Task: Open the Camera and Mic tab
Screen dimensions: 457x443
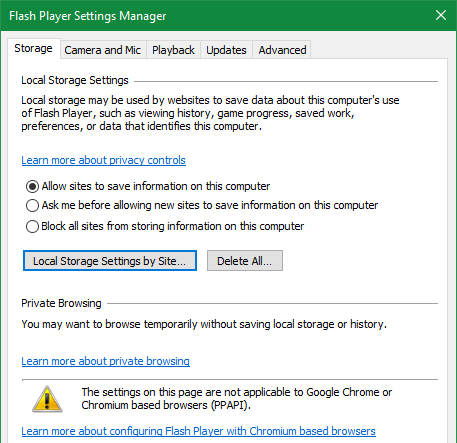Action: coord(103,50)
